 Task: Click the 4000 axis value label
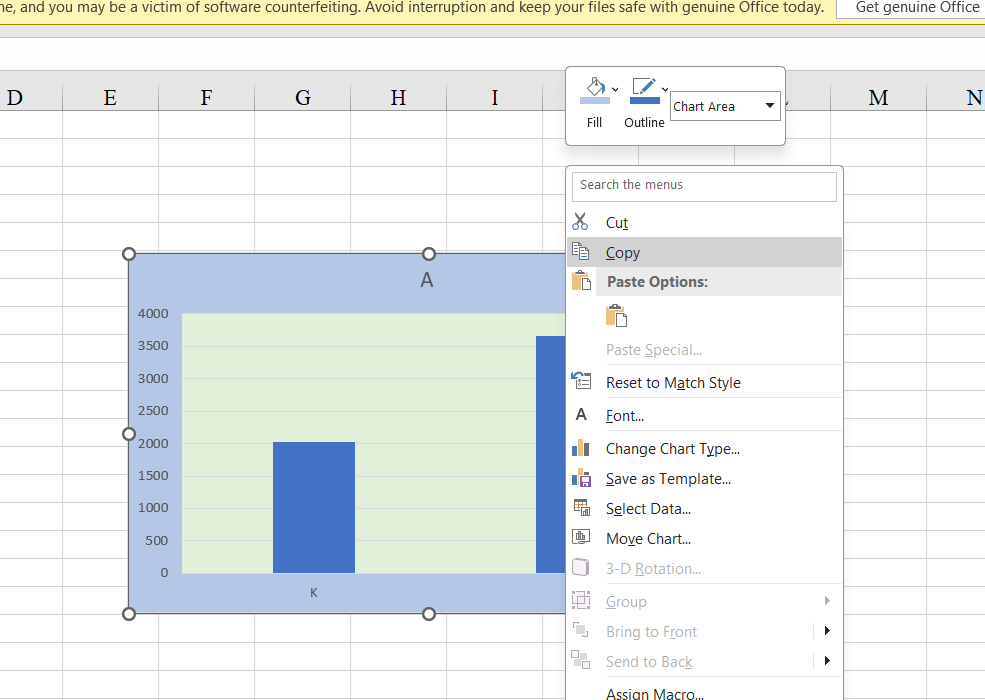pyautogui.click(x=153, y=314)
